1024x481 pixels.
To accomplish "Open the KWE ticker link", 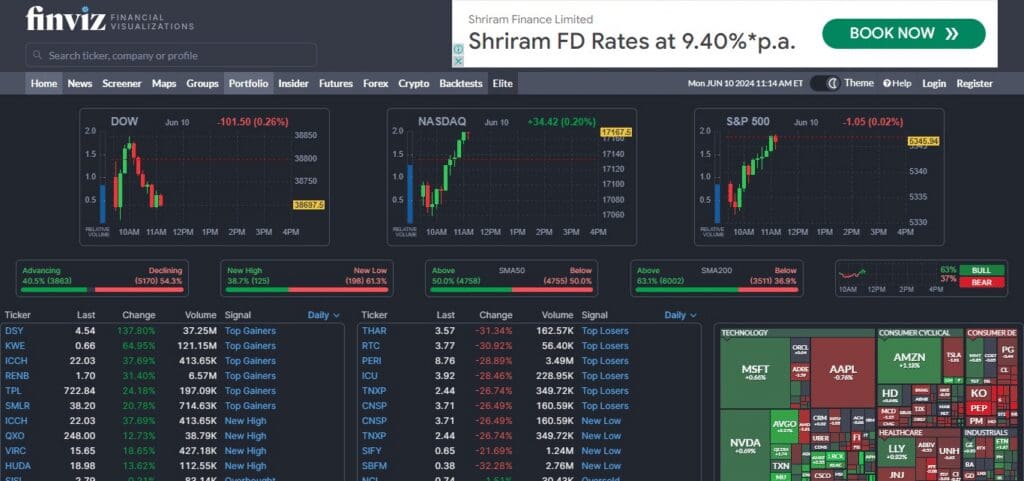I will pos(14,346).
